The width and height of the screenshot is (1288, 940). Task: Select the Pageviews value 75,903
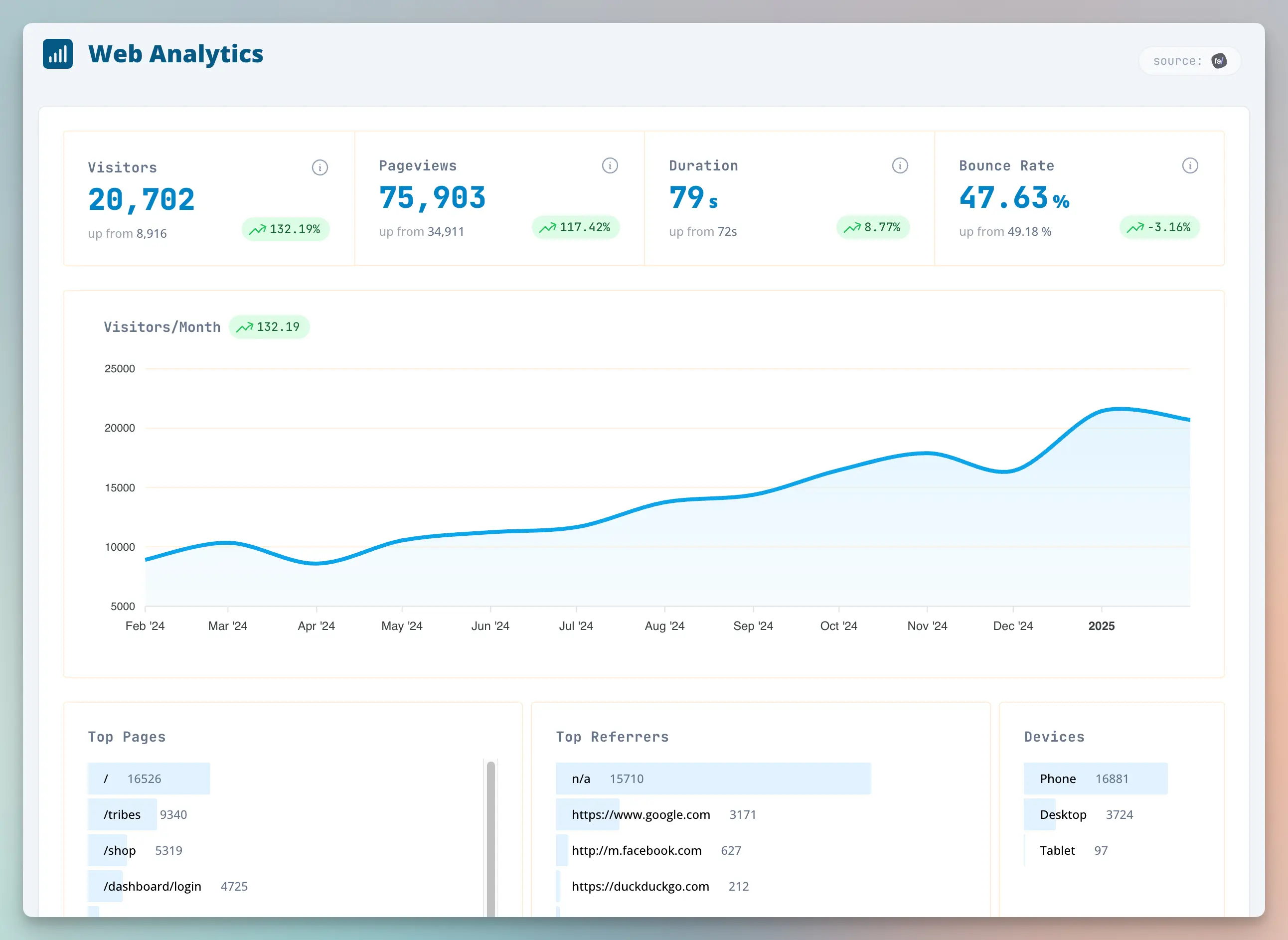click(x=432, y=198)
